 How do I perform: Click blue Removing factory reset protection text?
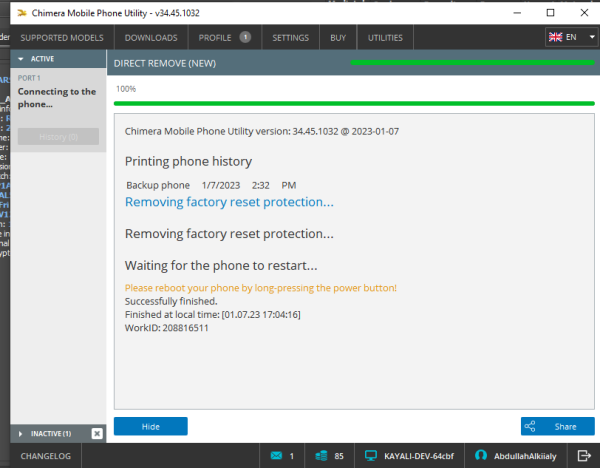[x=229, y=202]
